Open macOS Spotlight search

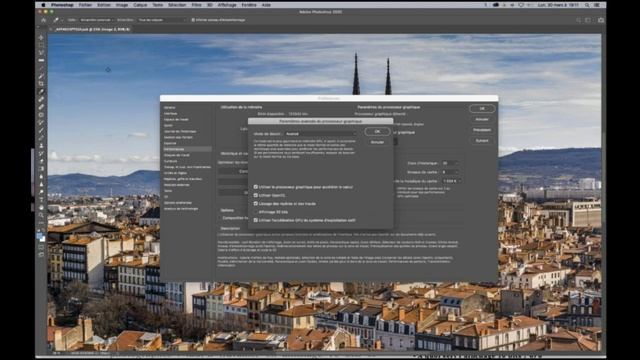(x=587, y=5)
